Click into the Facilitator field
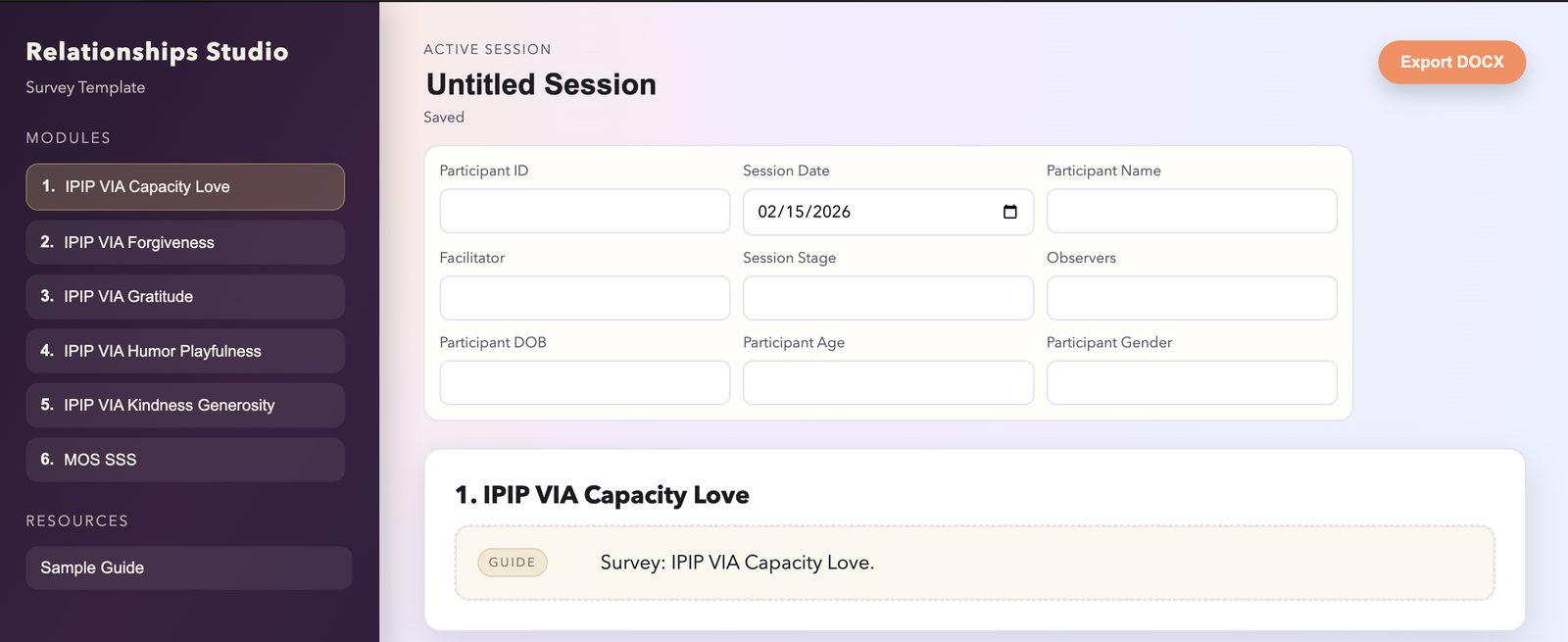The height and width of the screenshot is (642, 1568). (584, 298)
